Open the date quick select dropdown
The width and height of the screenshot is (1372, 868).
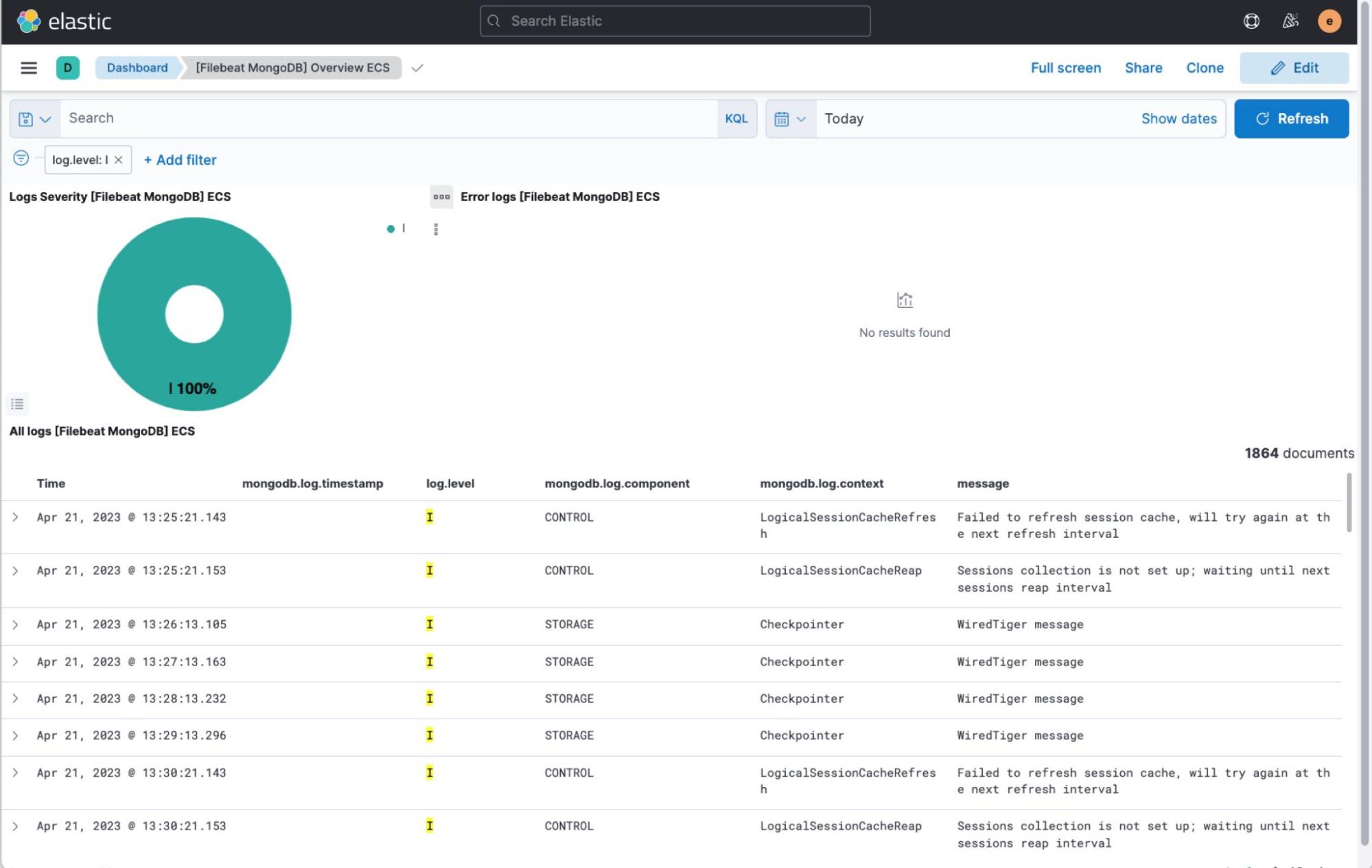(x=790, y=118)
